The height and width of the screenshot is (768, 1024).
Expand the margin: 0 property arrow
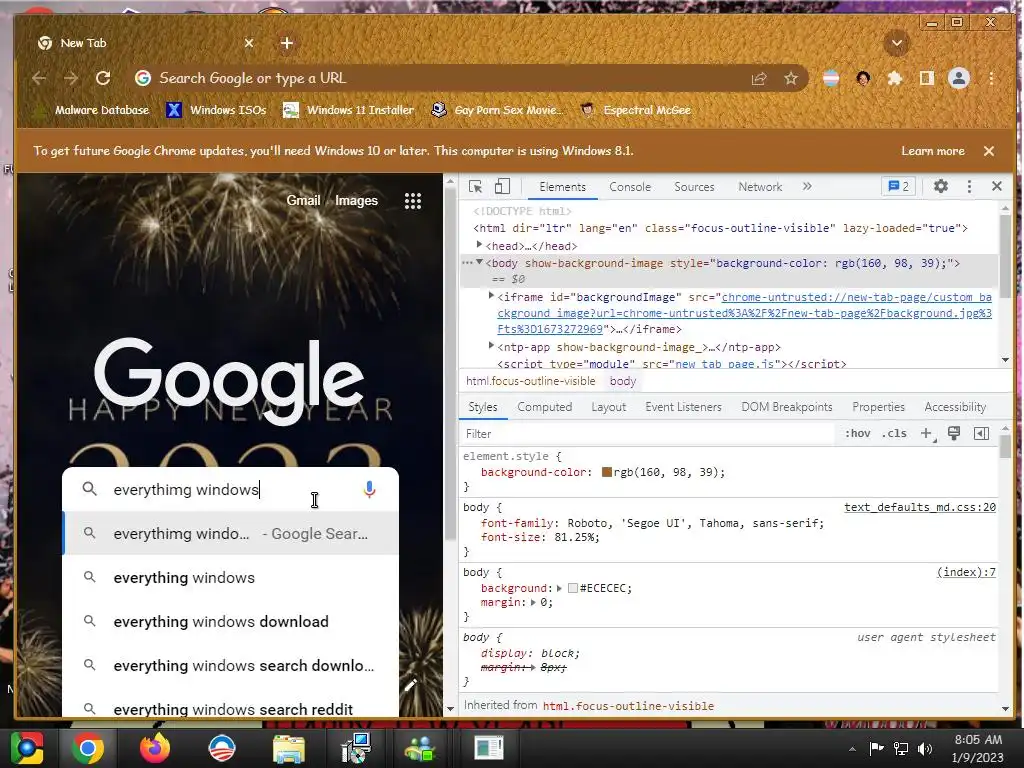click(534, 602)
